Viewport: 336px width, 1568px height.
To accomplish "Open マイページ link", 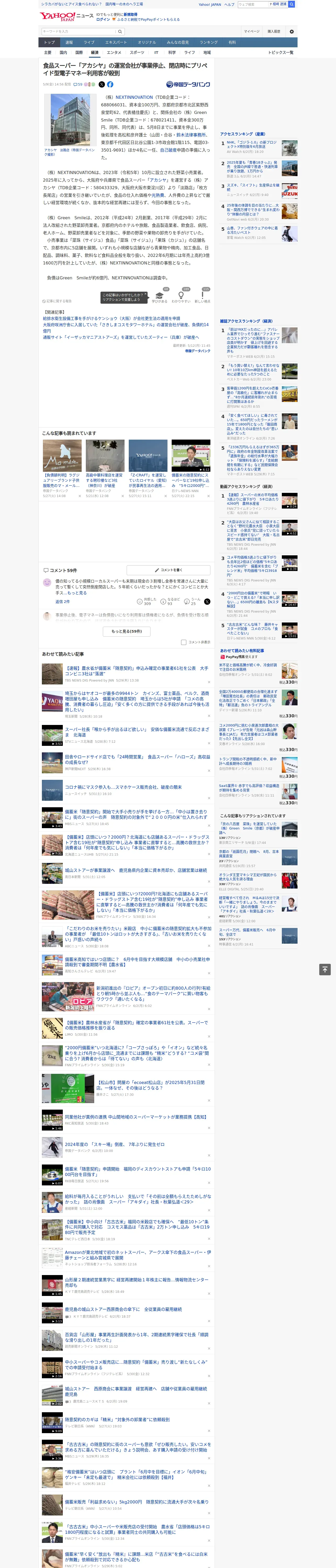I will (x=252, y=32).
